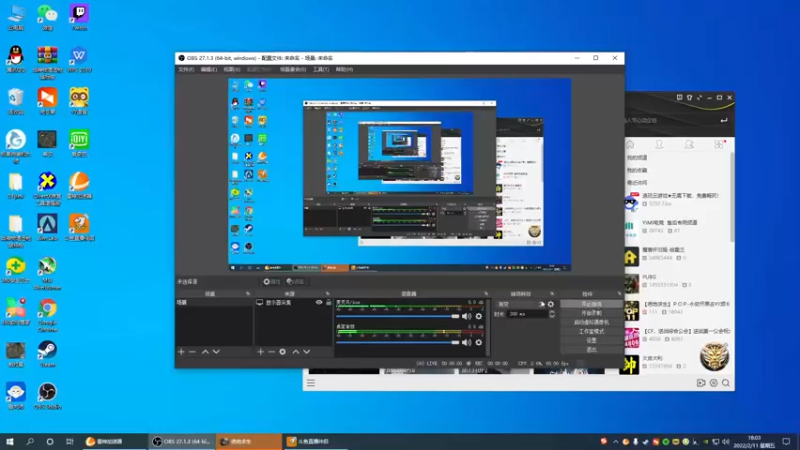Open the Steam desktop shortcut
This screenshot has height=450, width=800.
pos(47,354)
